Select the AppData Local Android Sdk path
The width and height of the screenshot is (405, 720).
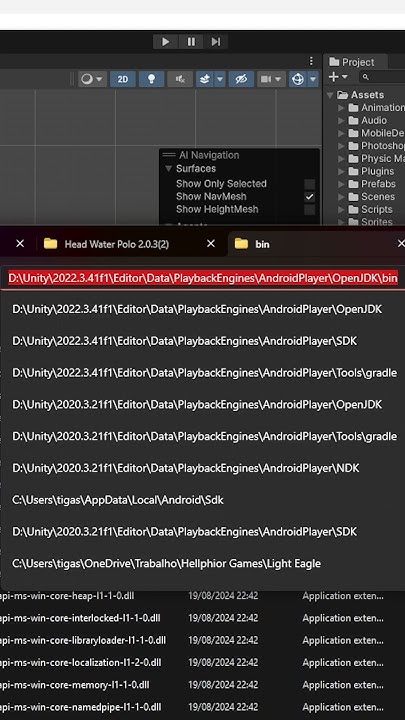coord(118,500)
